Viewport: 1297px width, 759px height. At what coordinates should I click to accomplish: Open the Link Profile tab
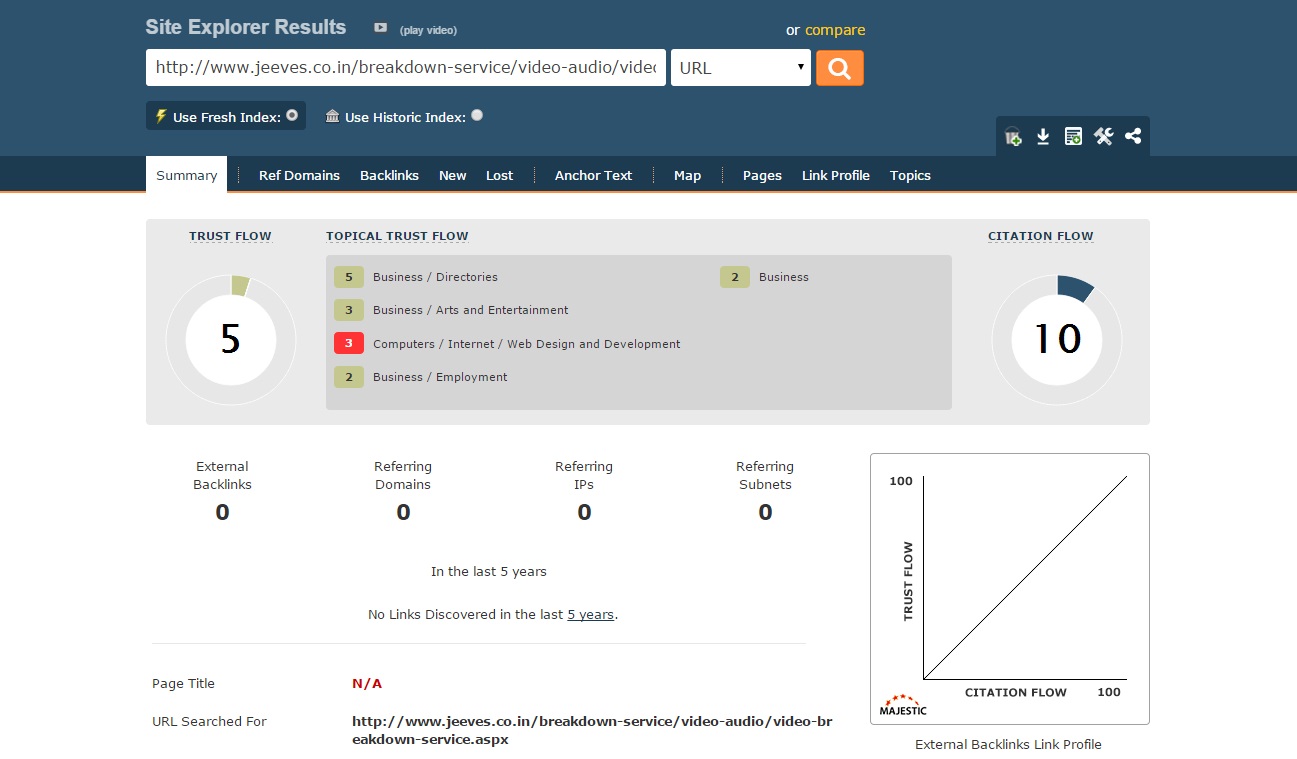coord(835,175)
